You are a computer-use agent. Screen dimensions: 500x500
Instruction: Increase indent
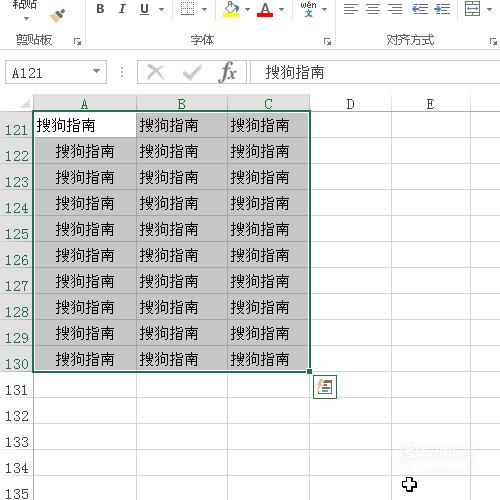[x=442, y=9]
